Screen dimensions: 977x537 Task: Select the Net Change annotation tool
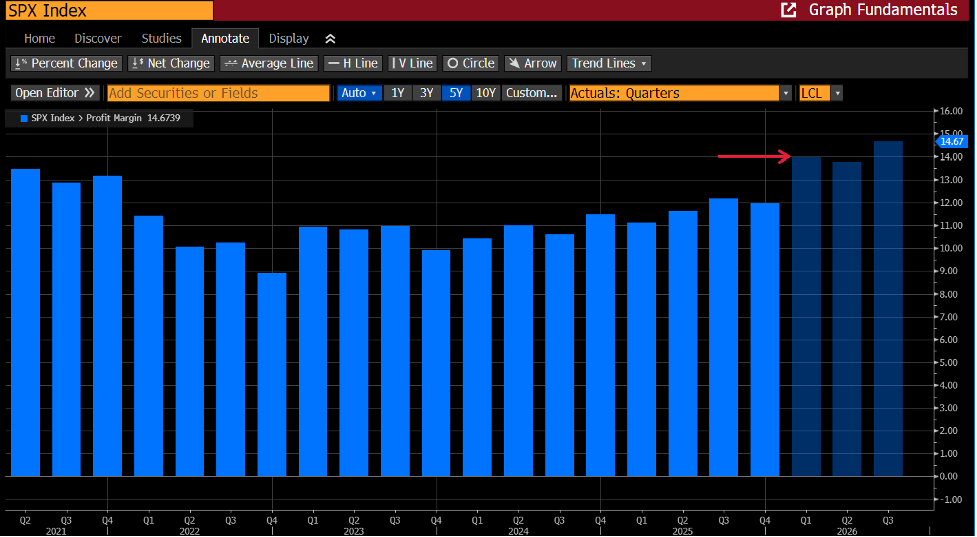[171, 64]
